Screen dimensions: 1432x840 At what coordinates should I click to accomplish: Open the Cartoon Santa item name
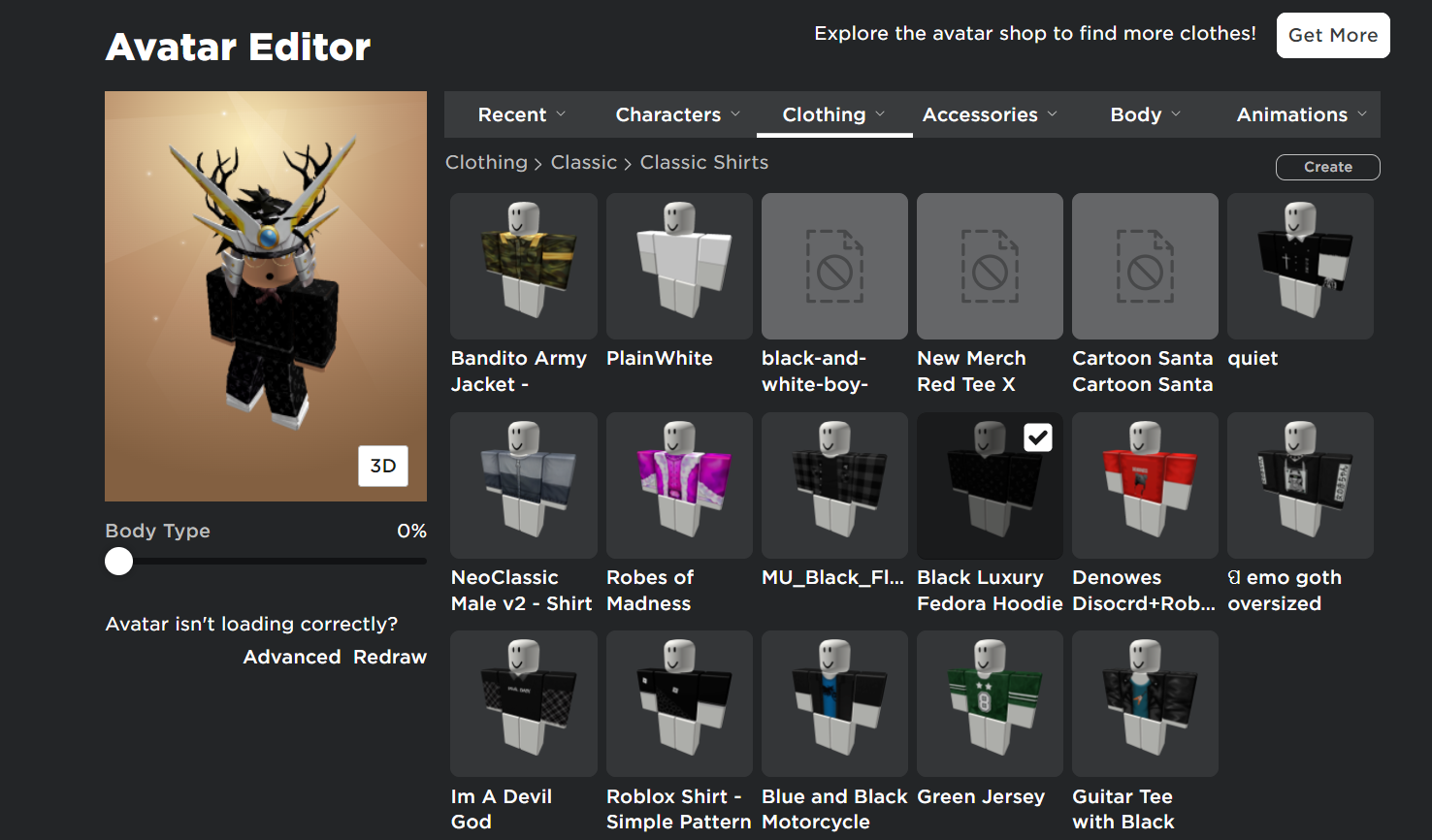point(1143,372)
